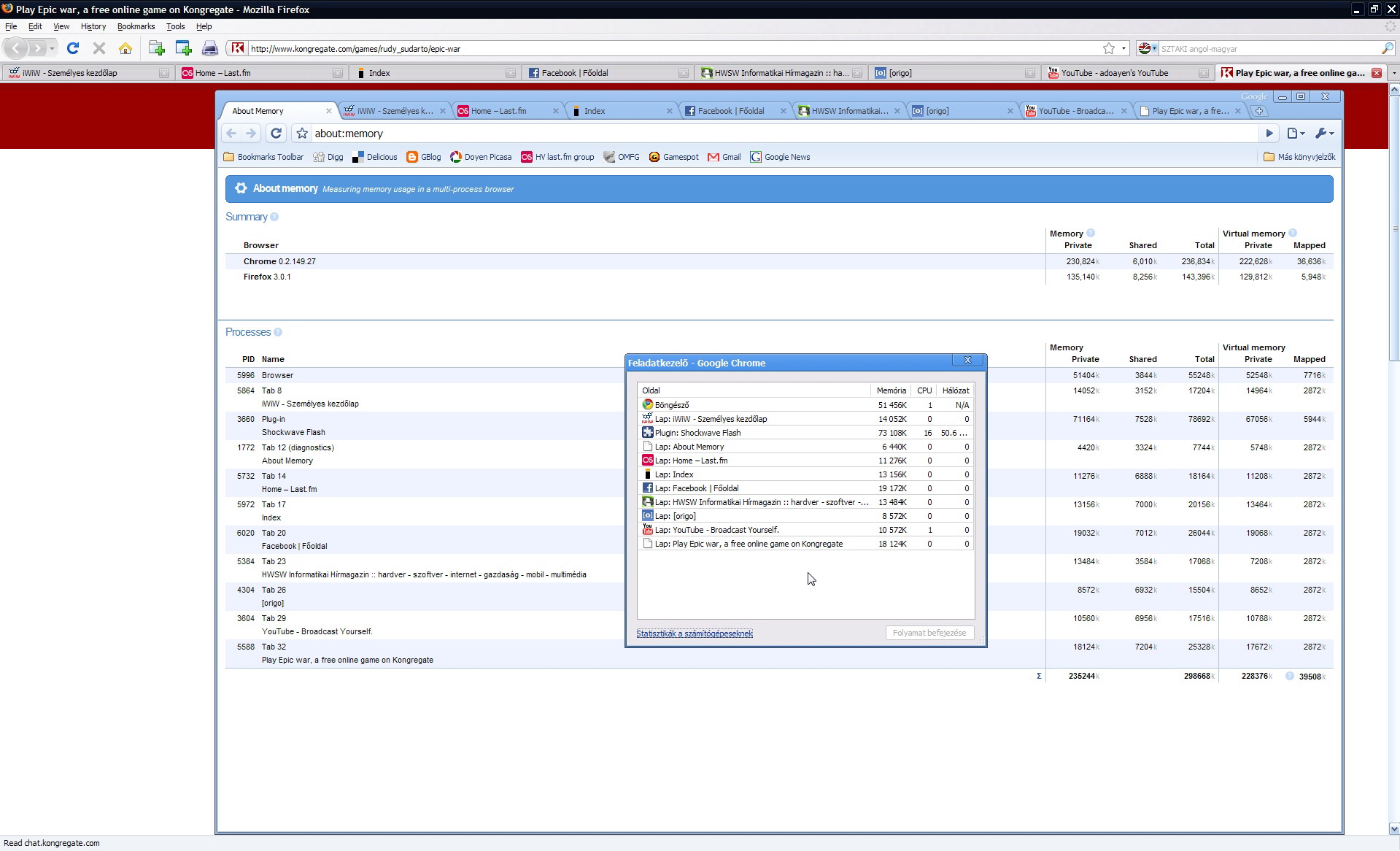Open Firefox search engine selector dropdown
This screenshot has height=851, width=1400.
(x=1147, y=48)
